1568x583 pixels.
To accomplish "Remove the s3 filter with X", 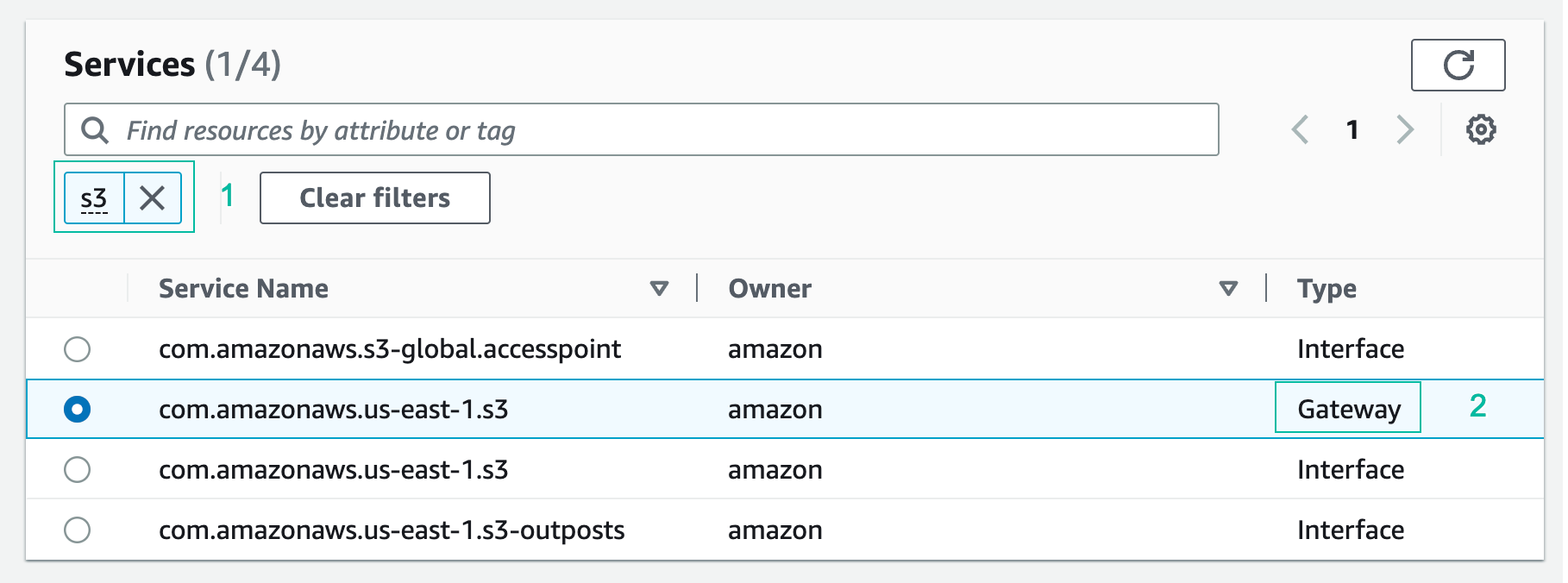I will (x=153, y=198).
